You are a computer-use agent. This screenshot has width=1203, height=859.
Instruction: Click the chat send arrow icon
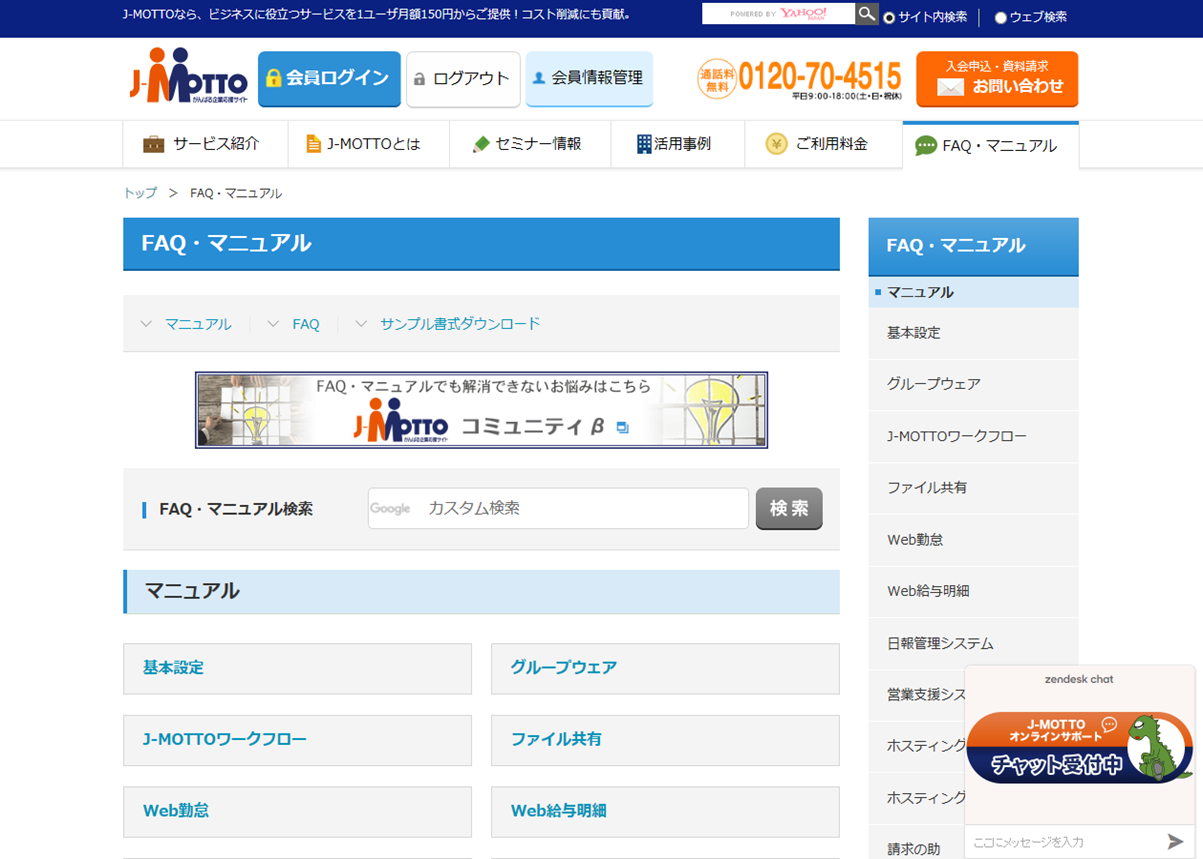click(x=1176, y=842)
